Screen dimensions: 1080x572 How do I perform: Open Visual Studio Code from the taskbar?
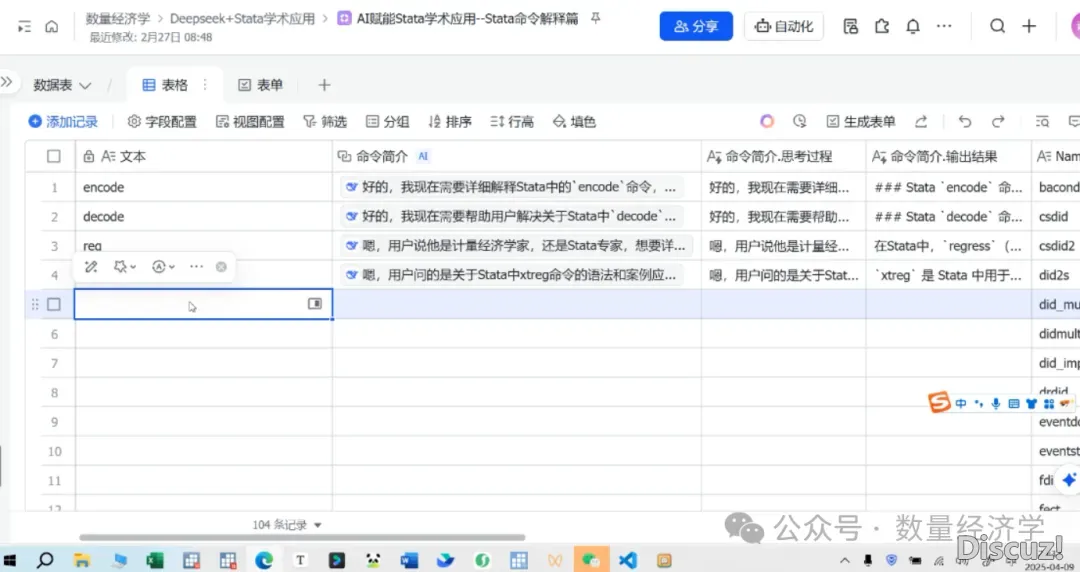coord(627,560)
